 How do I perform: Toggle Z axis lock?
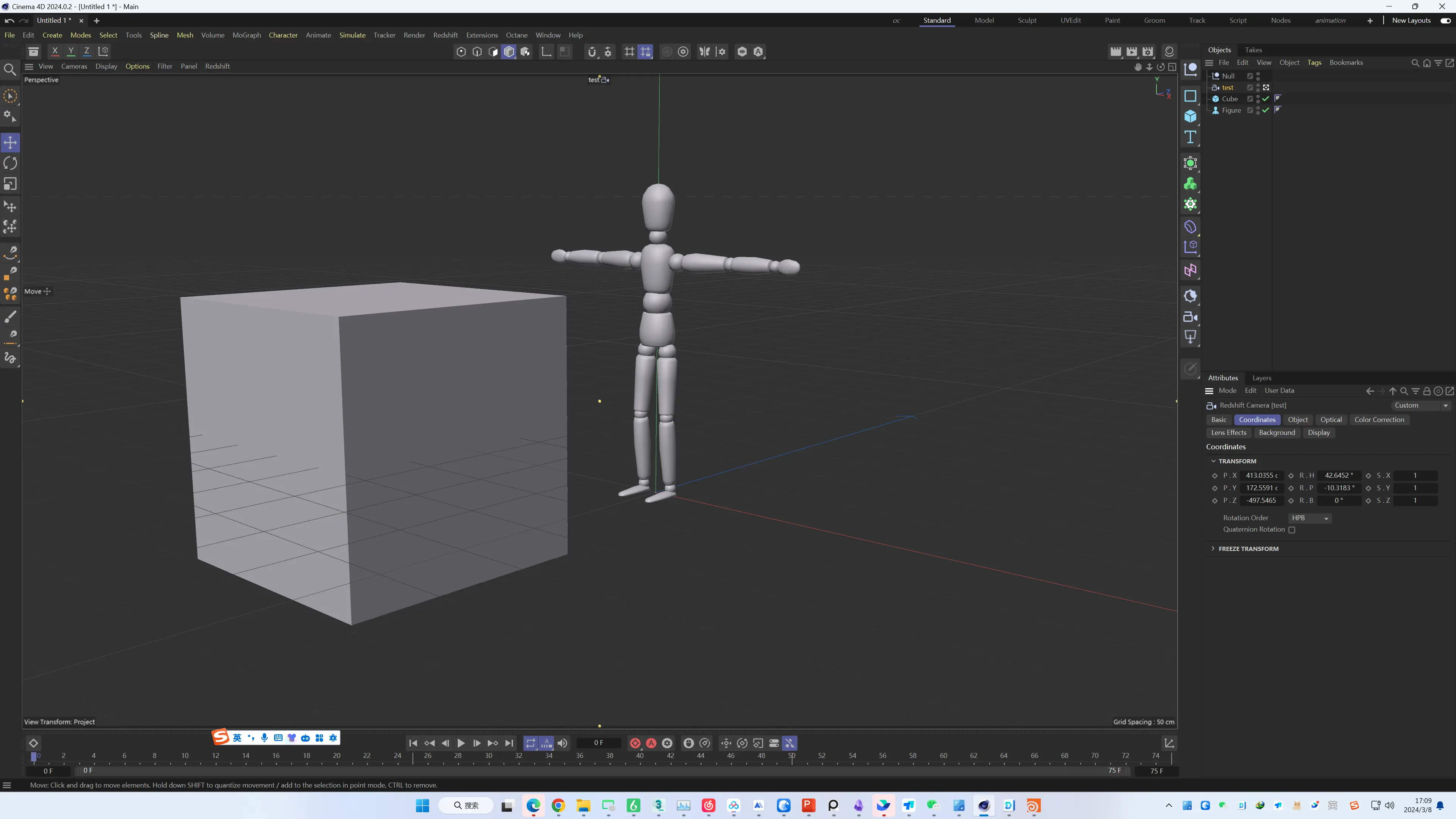[x=86, y=52]
